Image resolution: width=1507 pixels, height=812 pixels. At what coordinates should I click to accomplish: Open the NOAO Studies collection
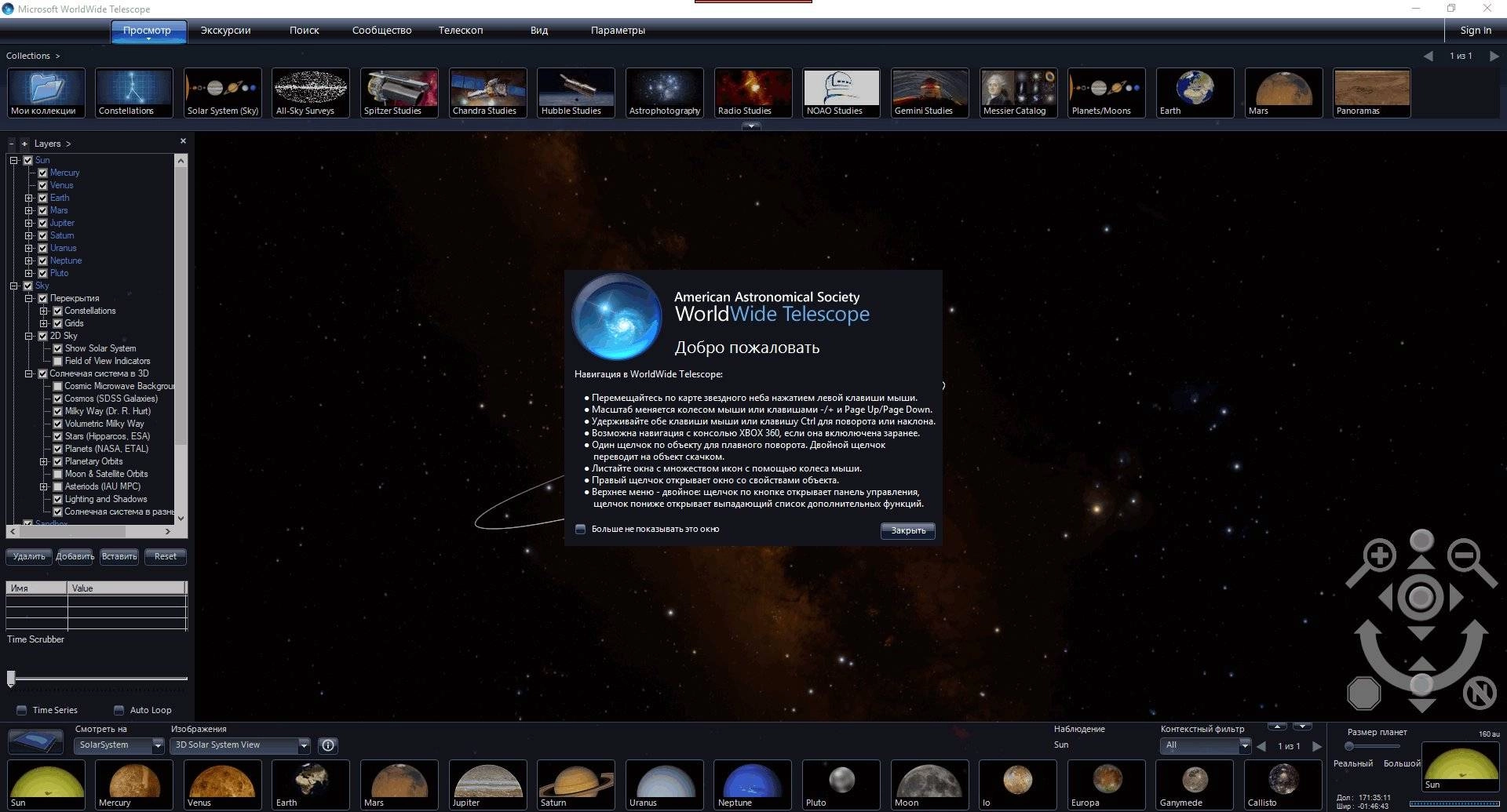click(x=841, y=93)
